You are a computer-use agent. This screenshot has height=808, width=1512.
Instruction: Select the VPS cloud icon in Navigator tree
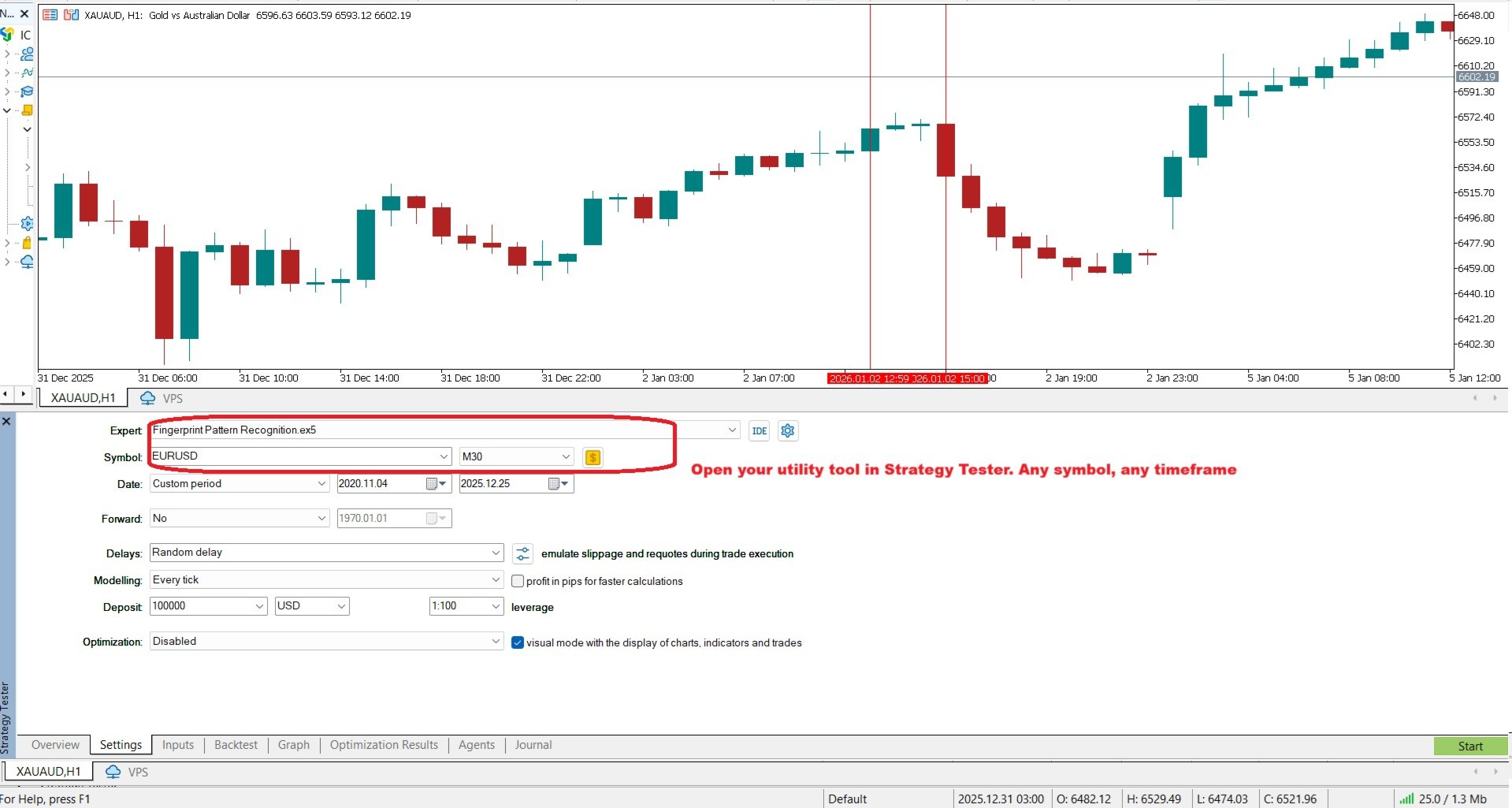tap(27, 262)
